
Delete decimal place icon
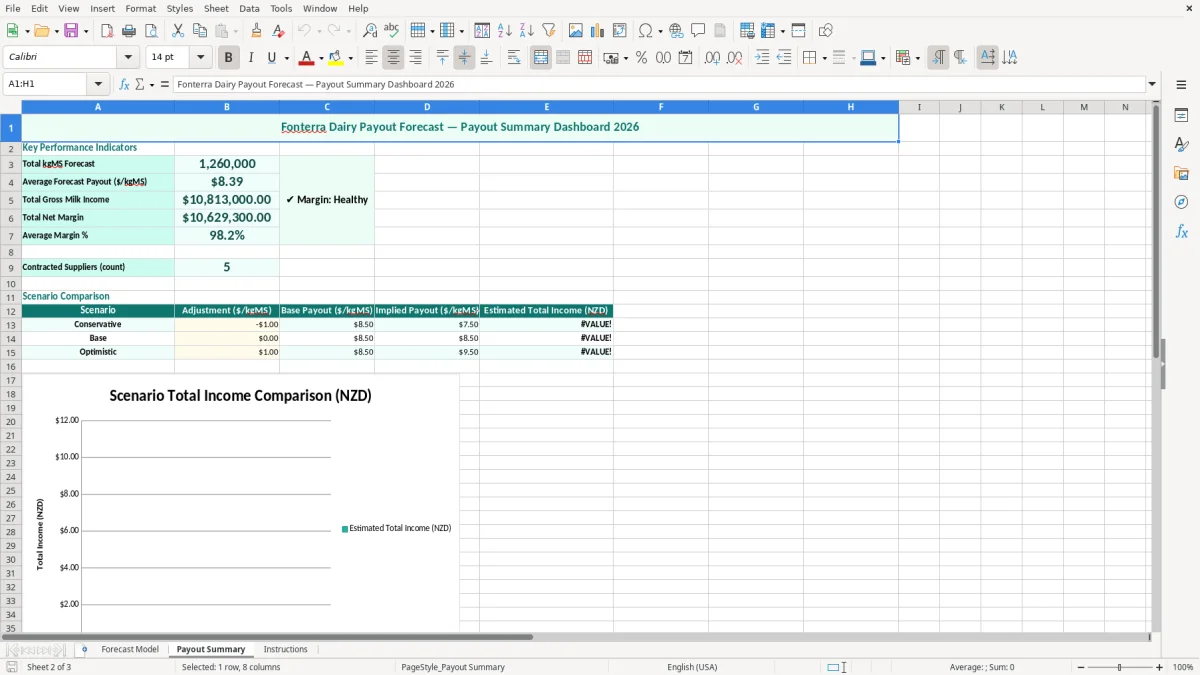click(735, 58)
